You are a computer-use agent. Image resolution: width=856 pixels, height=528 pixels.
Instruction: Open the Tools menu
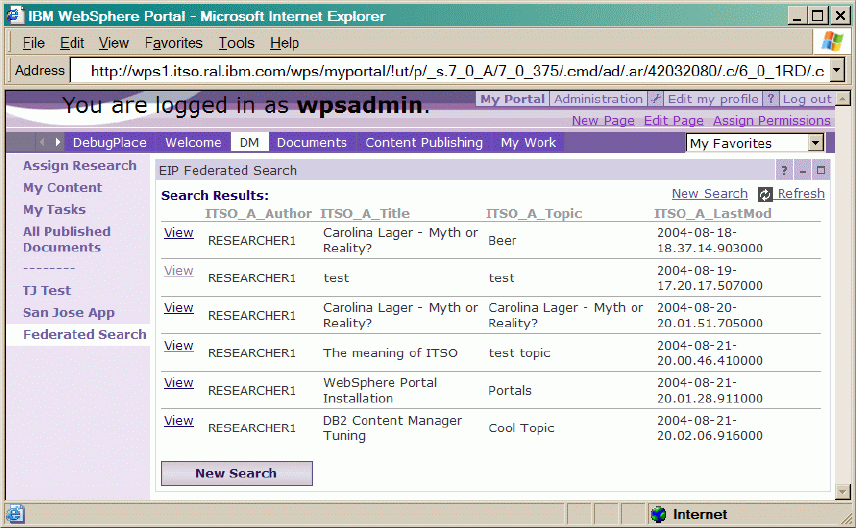[236, 43]
